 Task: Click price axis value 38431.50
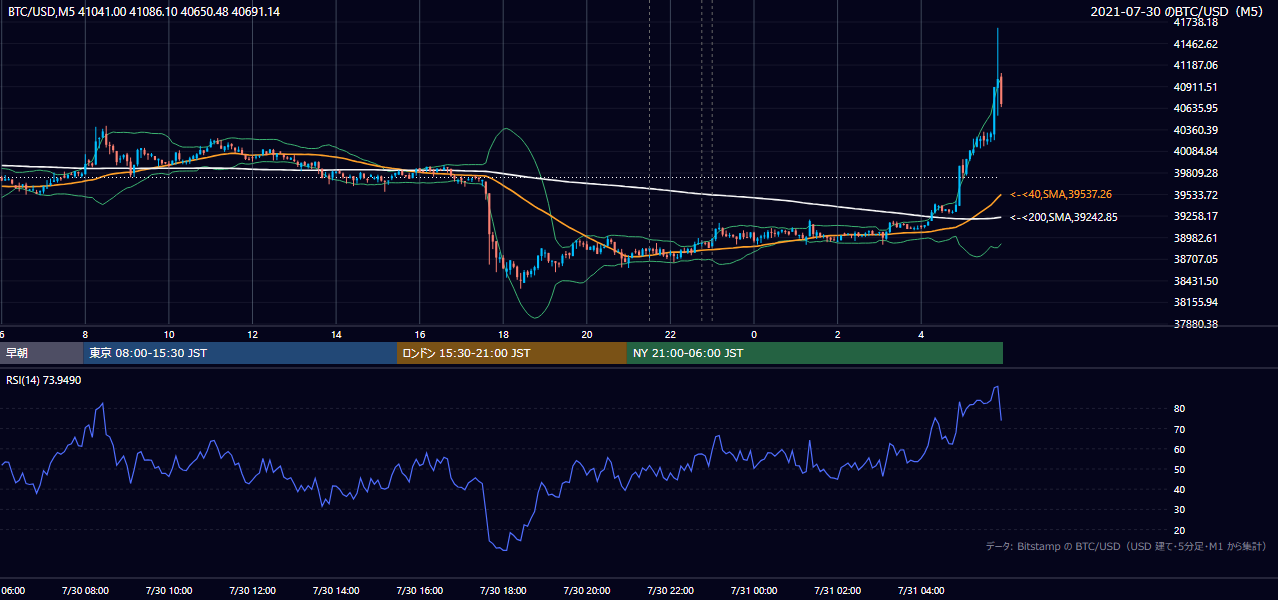pyautogui.click(x=1195, y=281)
